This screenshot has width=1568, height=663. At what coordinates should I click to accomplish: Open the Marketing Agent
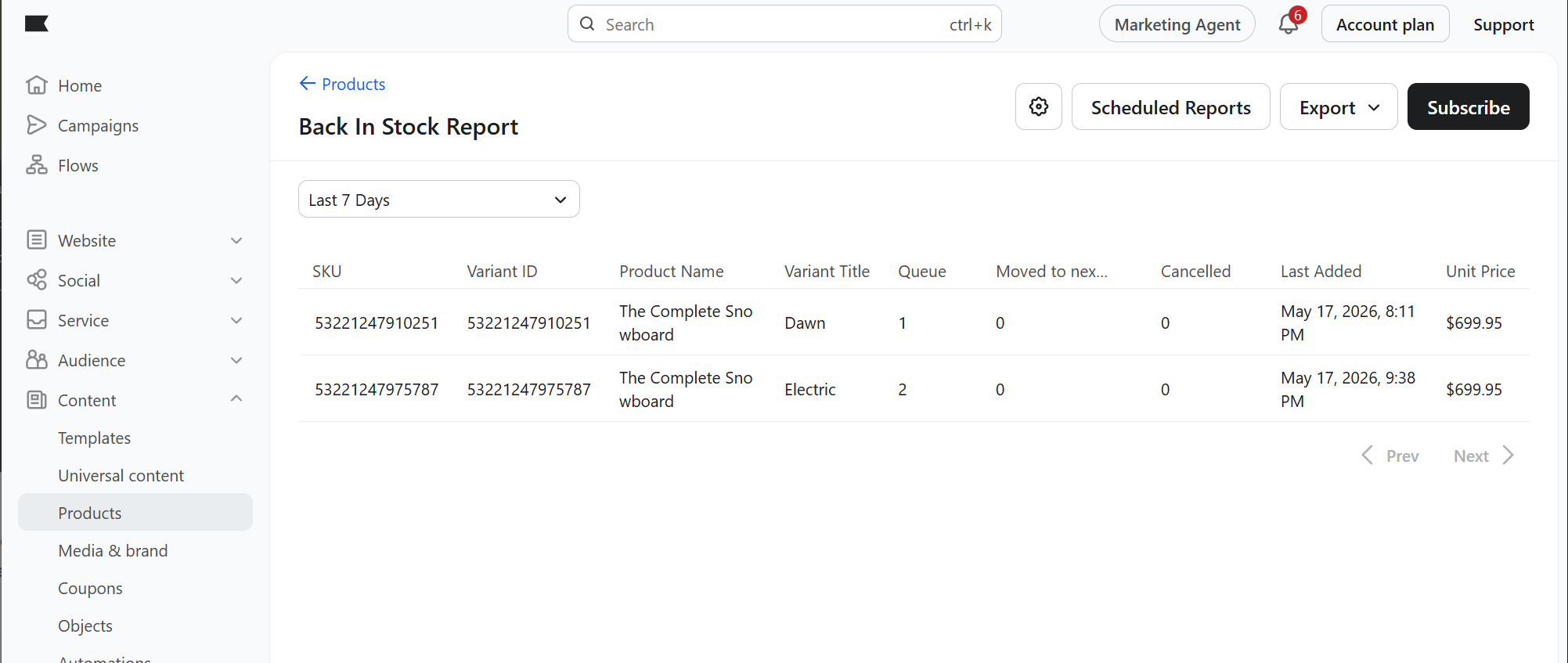pyautogui.click(x=1177, y=24)
